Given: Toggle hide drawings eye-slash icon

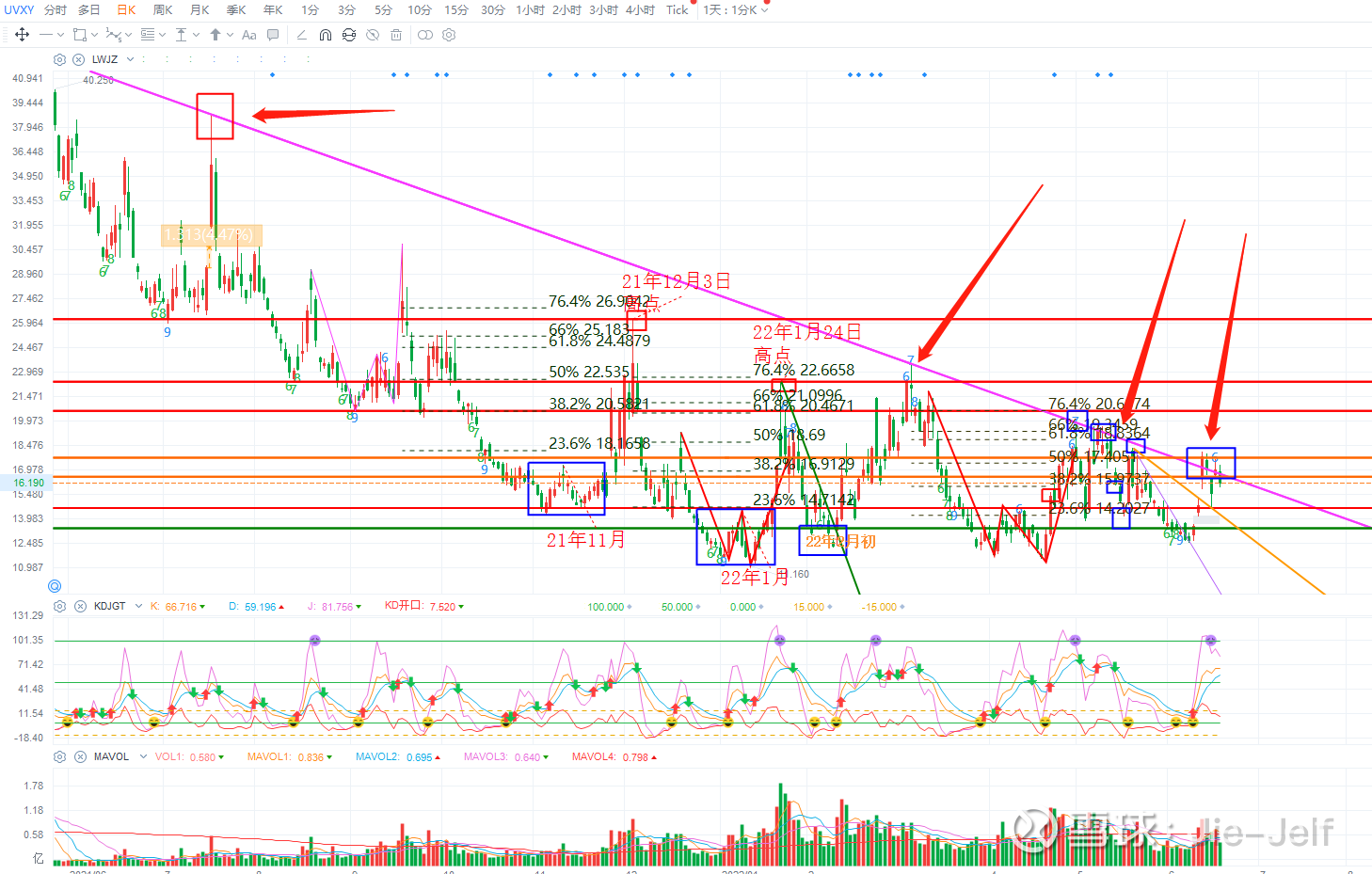Looking at the screenshot, I should [373, 35].
